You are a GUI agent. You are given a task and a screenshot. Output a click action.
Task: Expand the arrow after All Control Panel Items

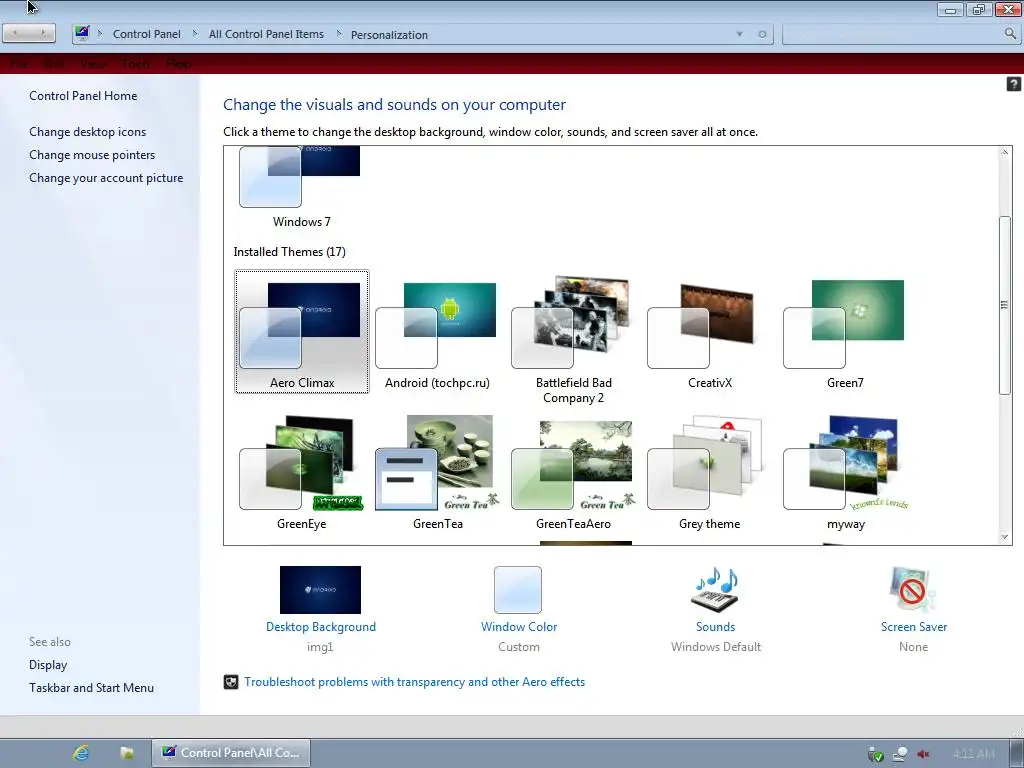tap(338, 33)
